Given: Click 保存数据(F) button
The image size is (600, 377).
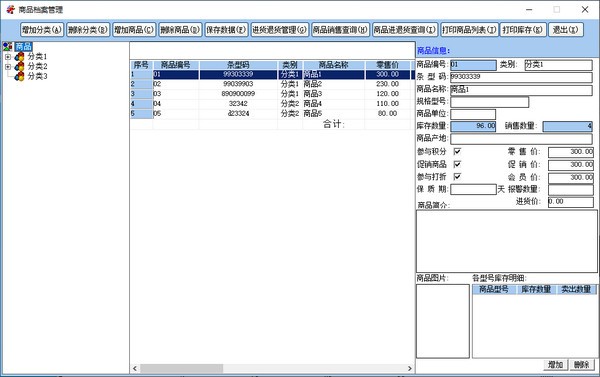Looking at the screenshot, I should tap(226, 30).
